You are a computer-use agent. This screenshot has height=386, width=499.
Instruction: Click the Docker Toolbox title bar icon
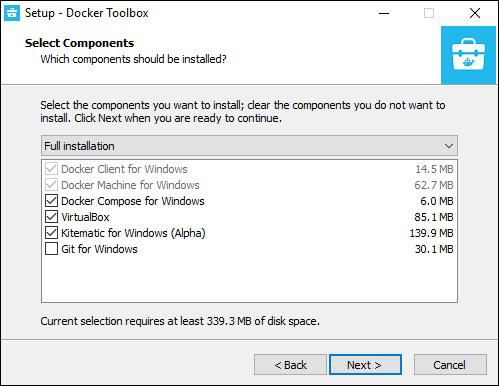point(12,13)
